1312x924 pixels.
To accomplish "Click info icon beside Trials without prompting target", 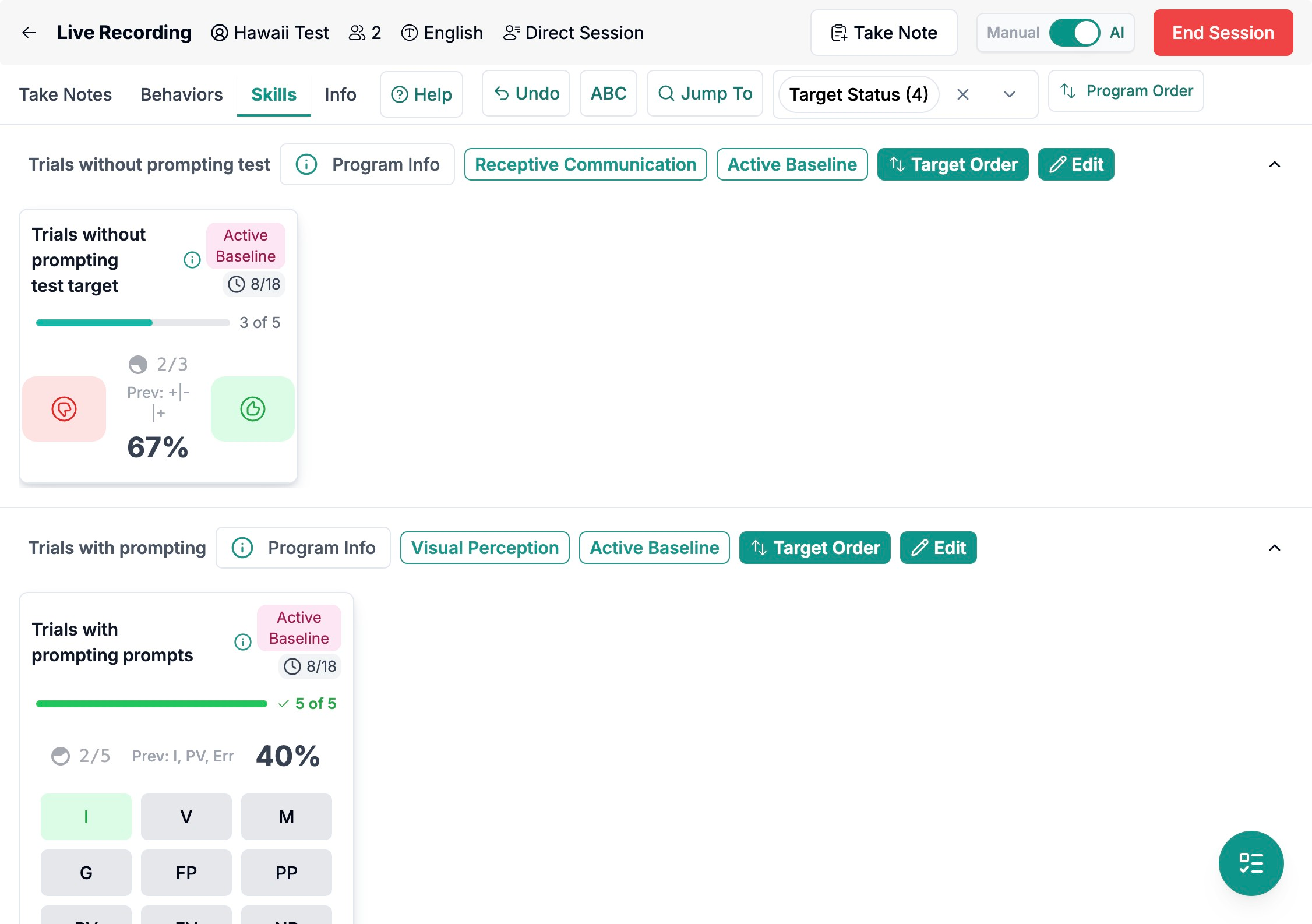I will point(192,260).
